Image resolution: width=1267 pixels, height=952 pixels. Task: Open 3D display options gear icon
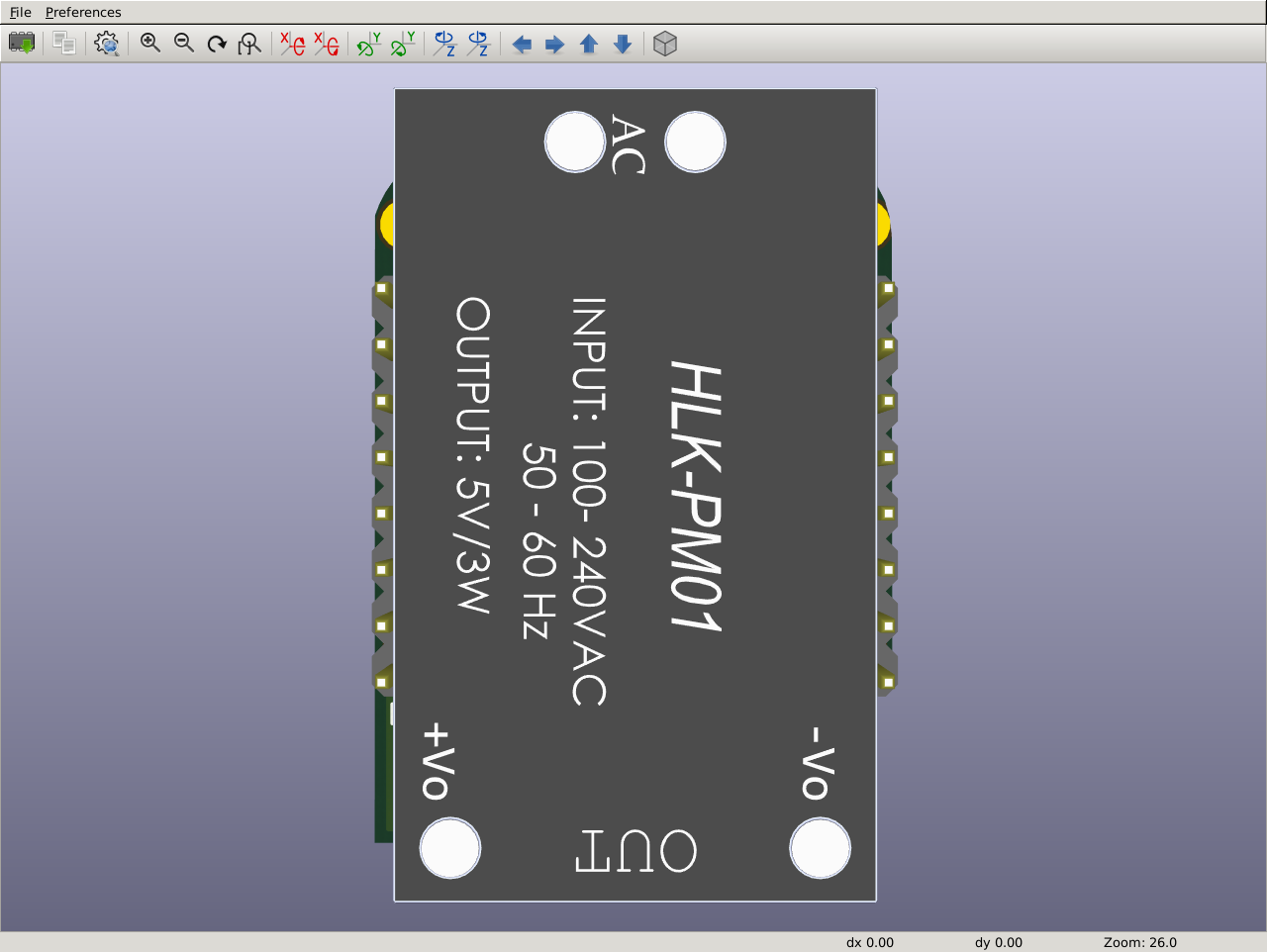point(107,44)
